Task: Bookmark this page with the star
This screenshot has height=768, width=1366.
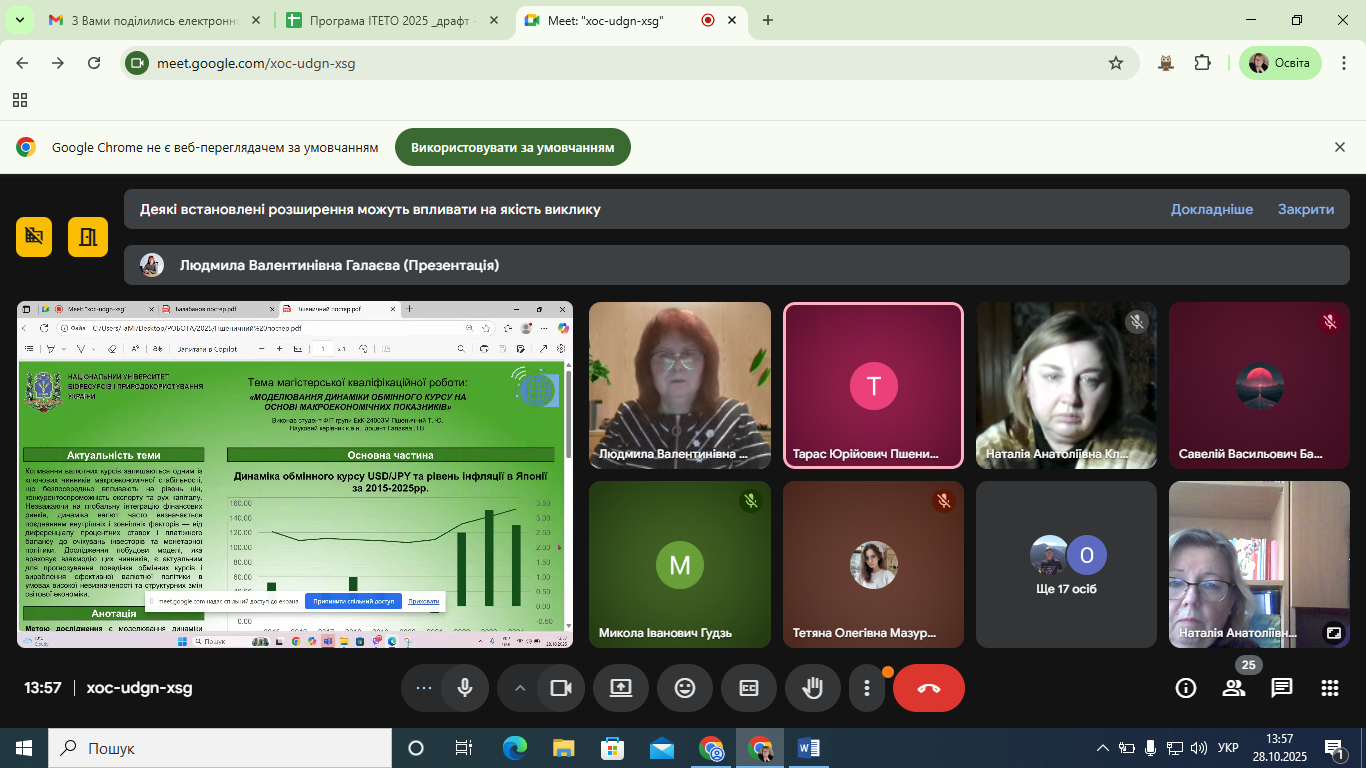Action: [1116, 63]
